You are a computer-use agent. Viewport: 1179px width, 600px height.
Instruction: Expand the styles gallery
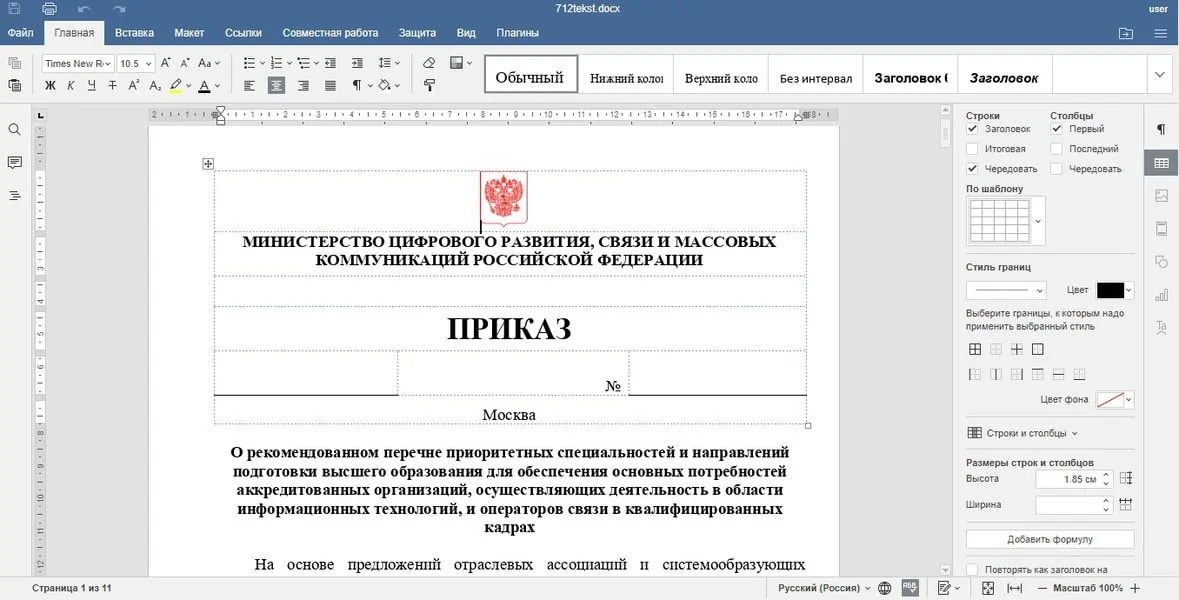[x=1159, y=74]
